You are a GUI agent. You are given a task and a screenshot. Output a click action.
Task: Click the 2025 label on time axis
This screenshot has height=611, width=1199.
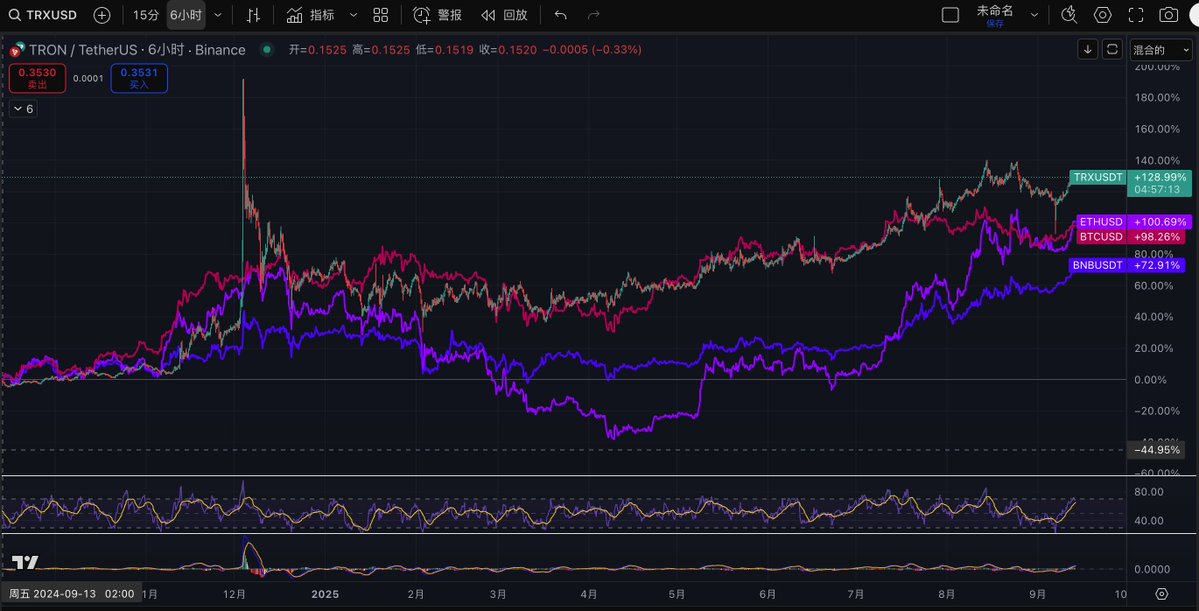coord(325,593)
